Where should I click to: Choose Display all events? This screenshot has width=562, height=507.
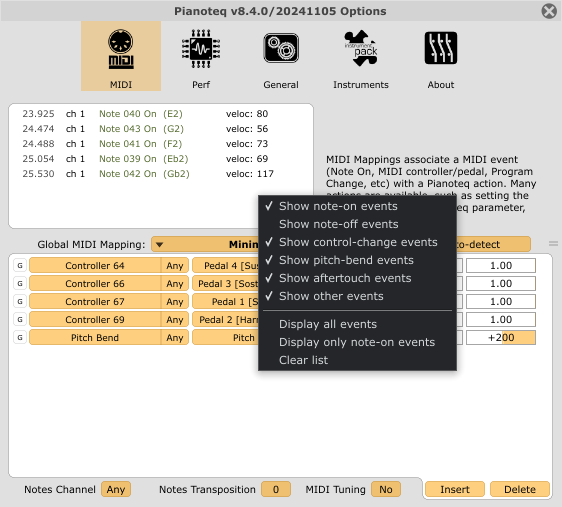357,324
